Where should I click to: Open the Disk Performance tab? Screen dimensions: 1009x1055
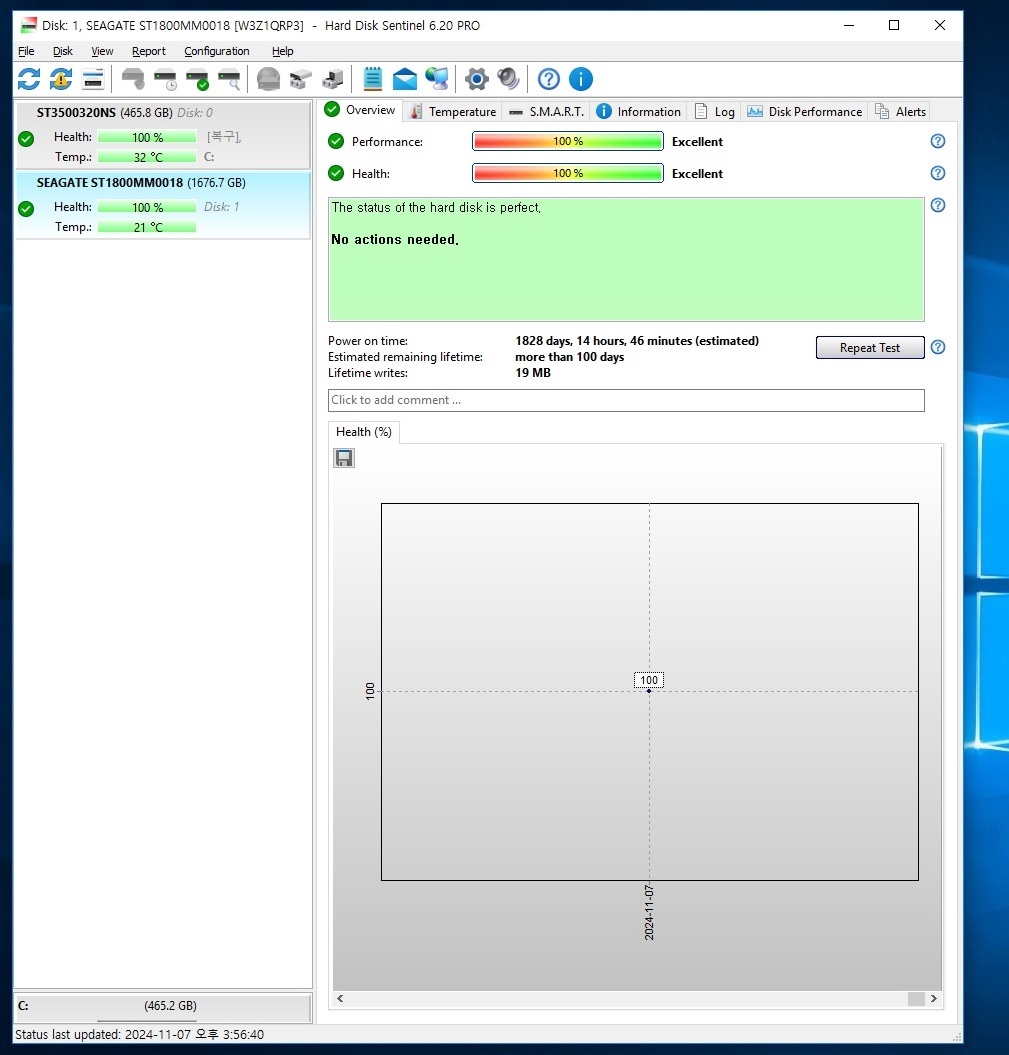[x=805, y=111]
